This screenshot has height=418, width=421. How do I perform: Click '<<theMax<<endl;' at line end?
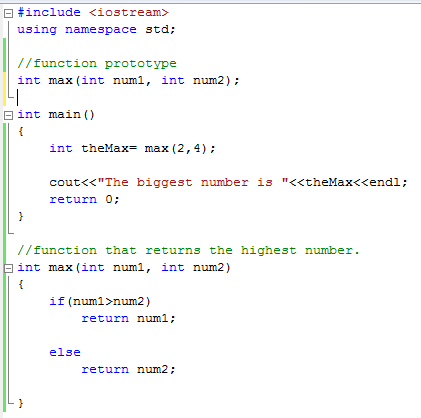coord(348,182)
